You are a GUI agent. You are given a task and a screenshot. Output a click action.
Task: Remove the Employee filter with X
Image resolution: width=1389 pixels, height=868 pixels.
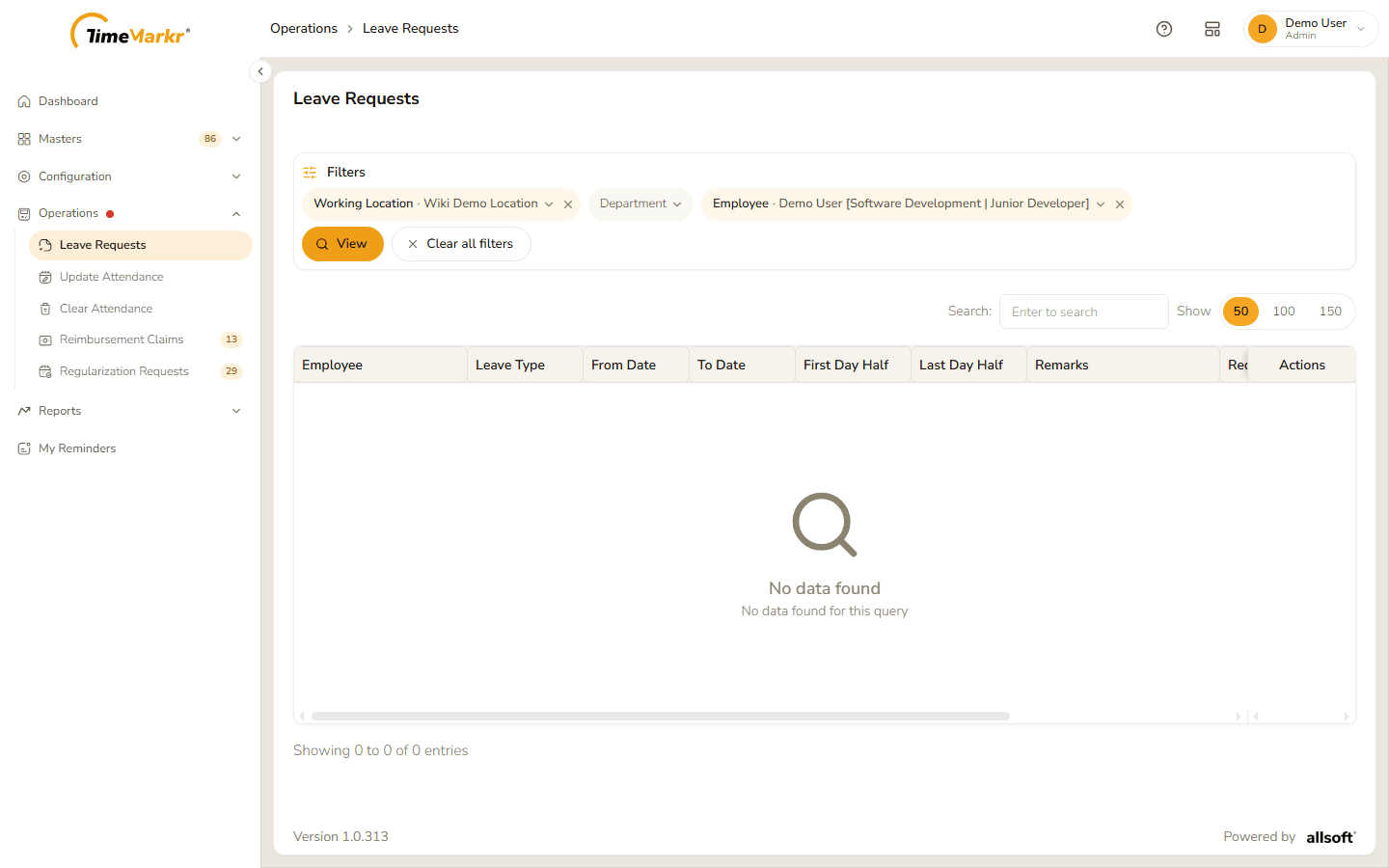(x=1120, y=204)
